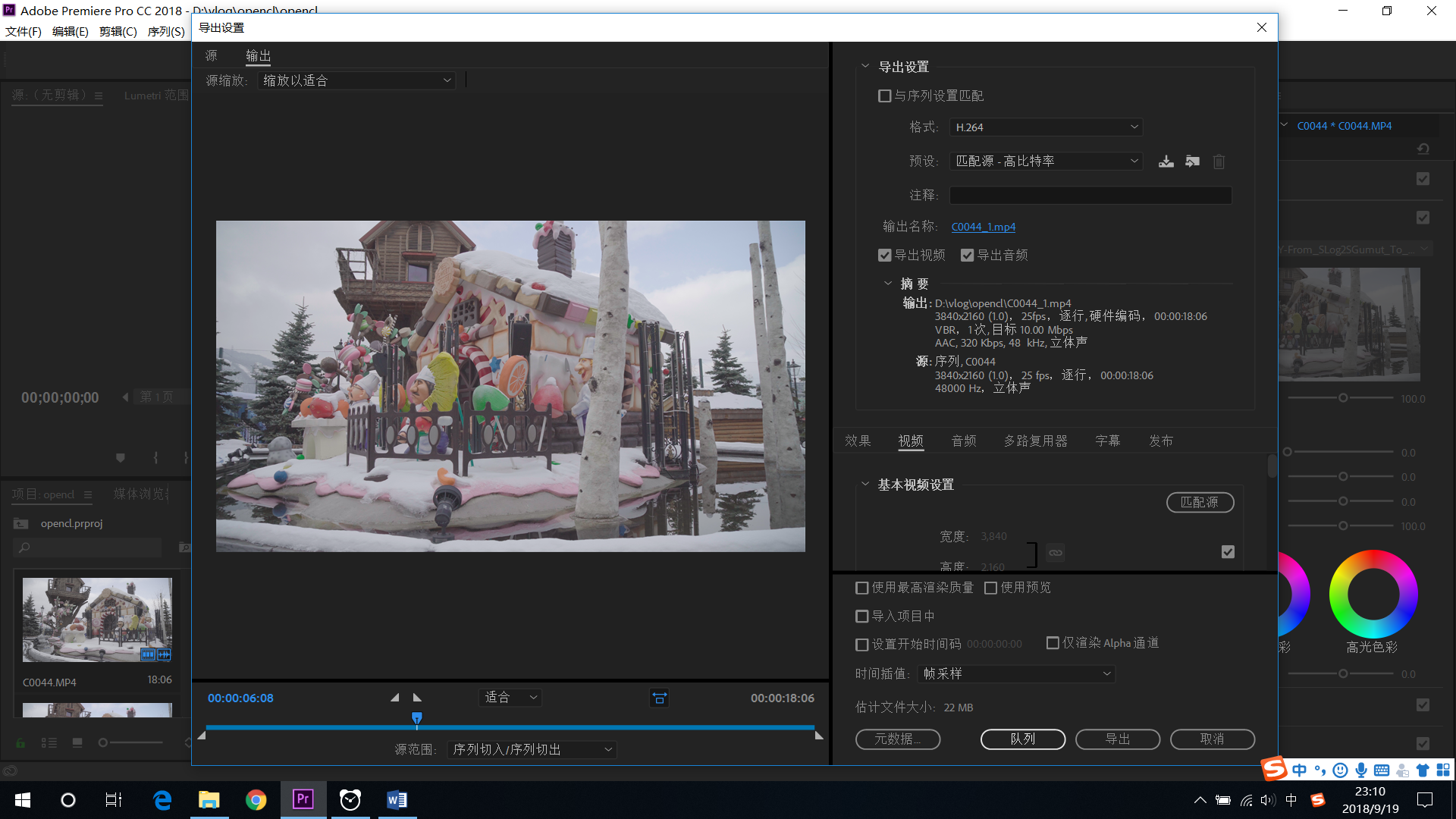
Task: Collapse the 导出设置 section
Action: point(865,66)
